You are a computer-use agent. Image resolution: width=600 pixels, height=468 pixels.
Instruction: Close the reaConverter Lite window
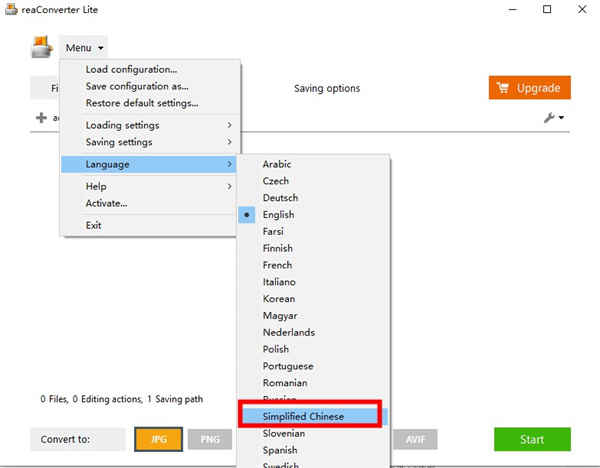(582, 9)
